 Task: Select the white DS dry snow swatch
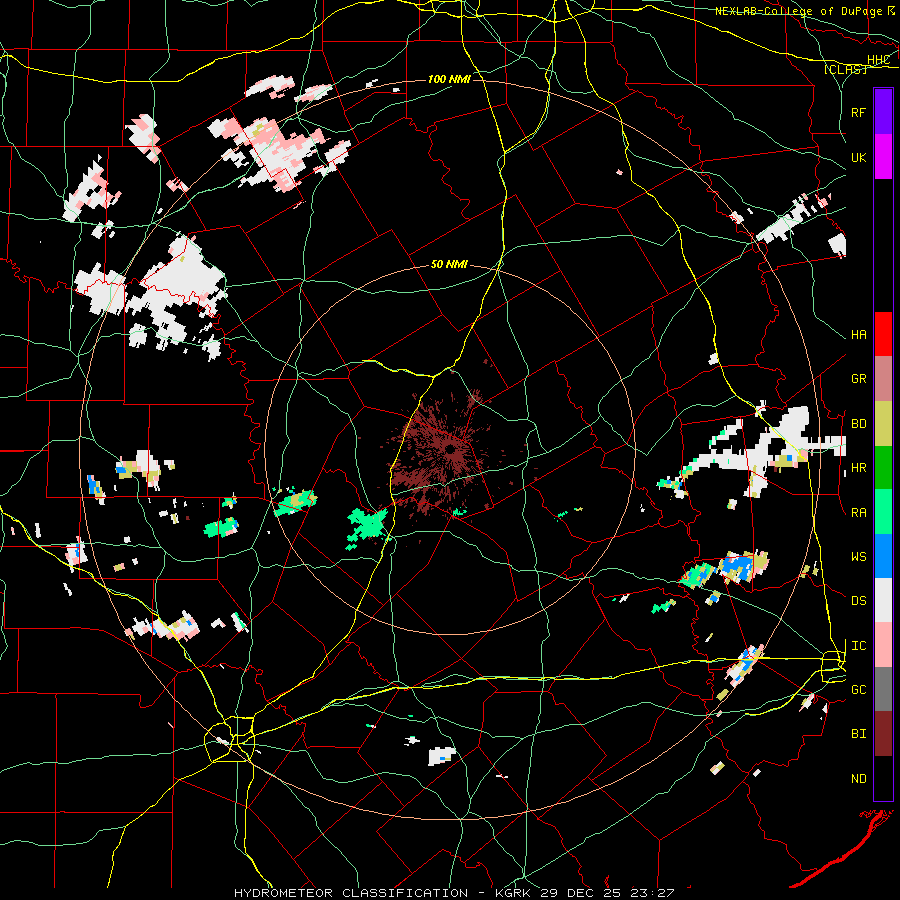[x=883, y=600]
